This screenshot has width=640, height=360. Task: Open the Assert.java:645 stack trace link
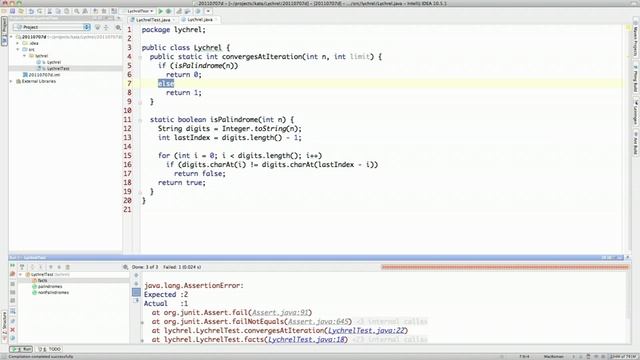tap(318, 322)
